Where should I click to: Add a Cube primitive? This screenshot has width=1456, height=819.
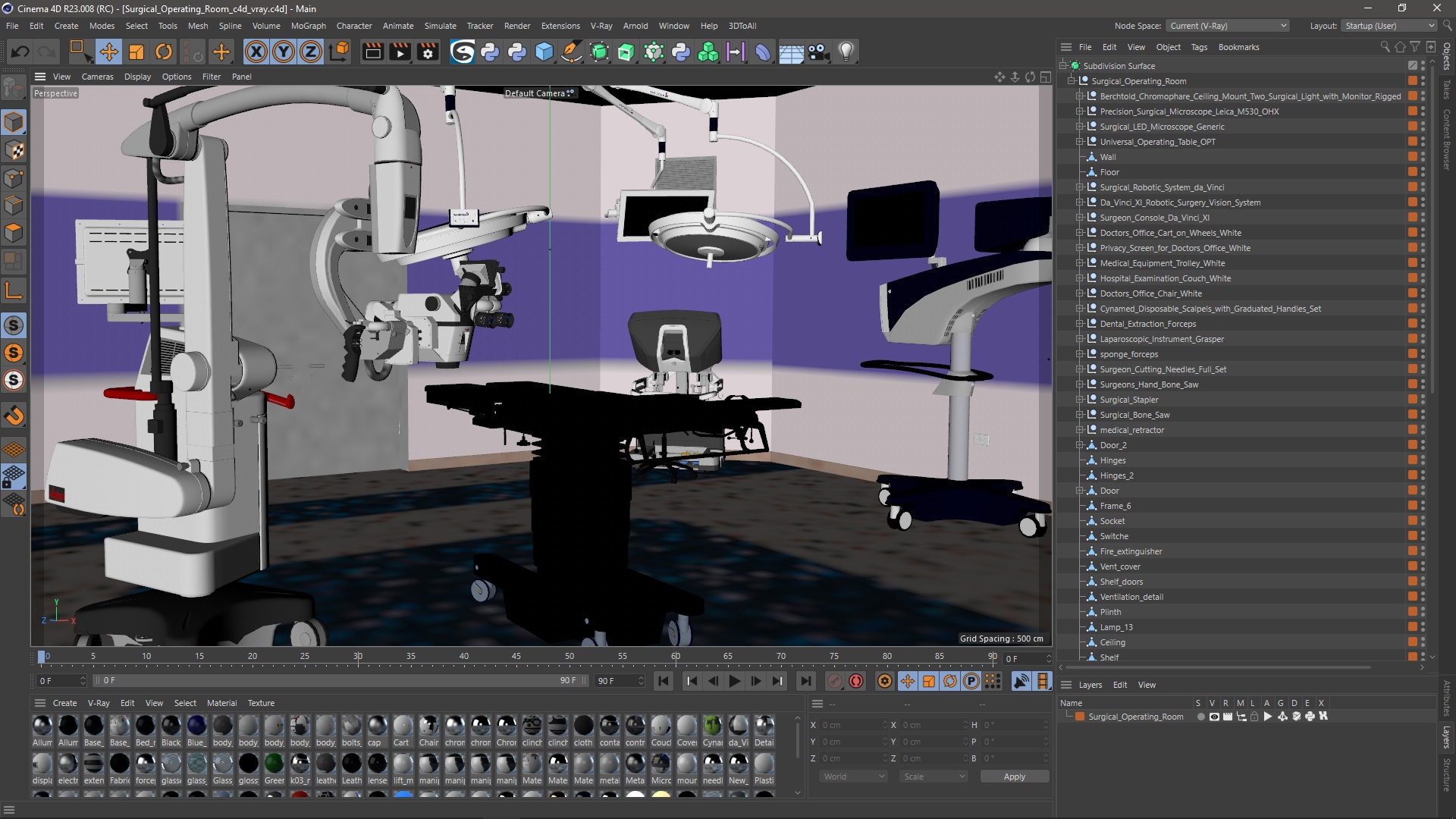(x=544, y=52)
